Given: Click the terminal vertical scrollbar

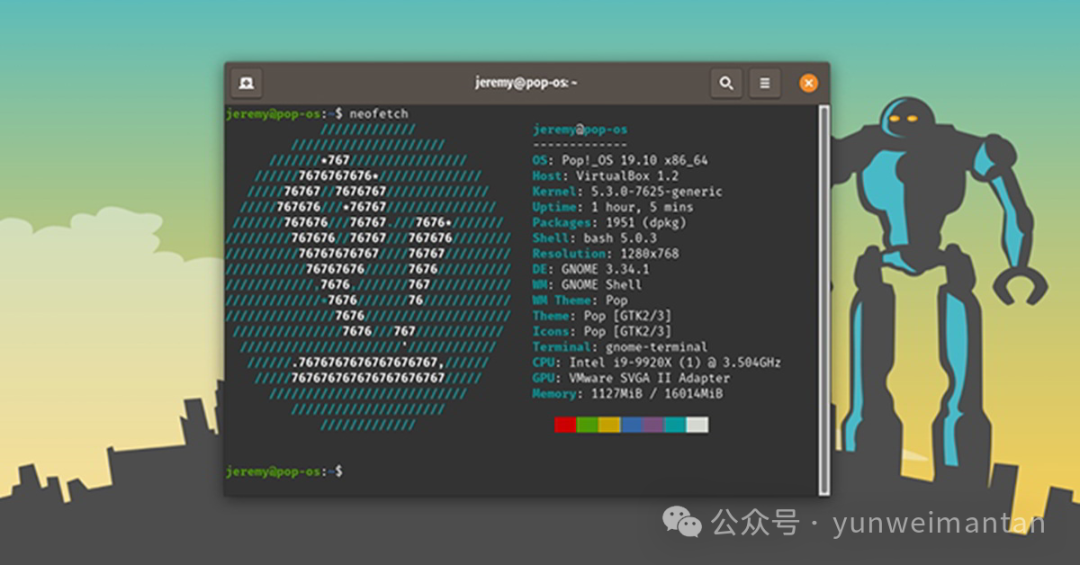Looking at the screenshot, I should 824,300.
